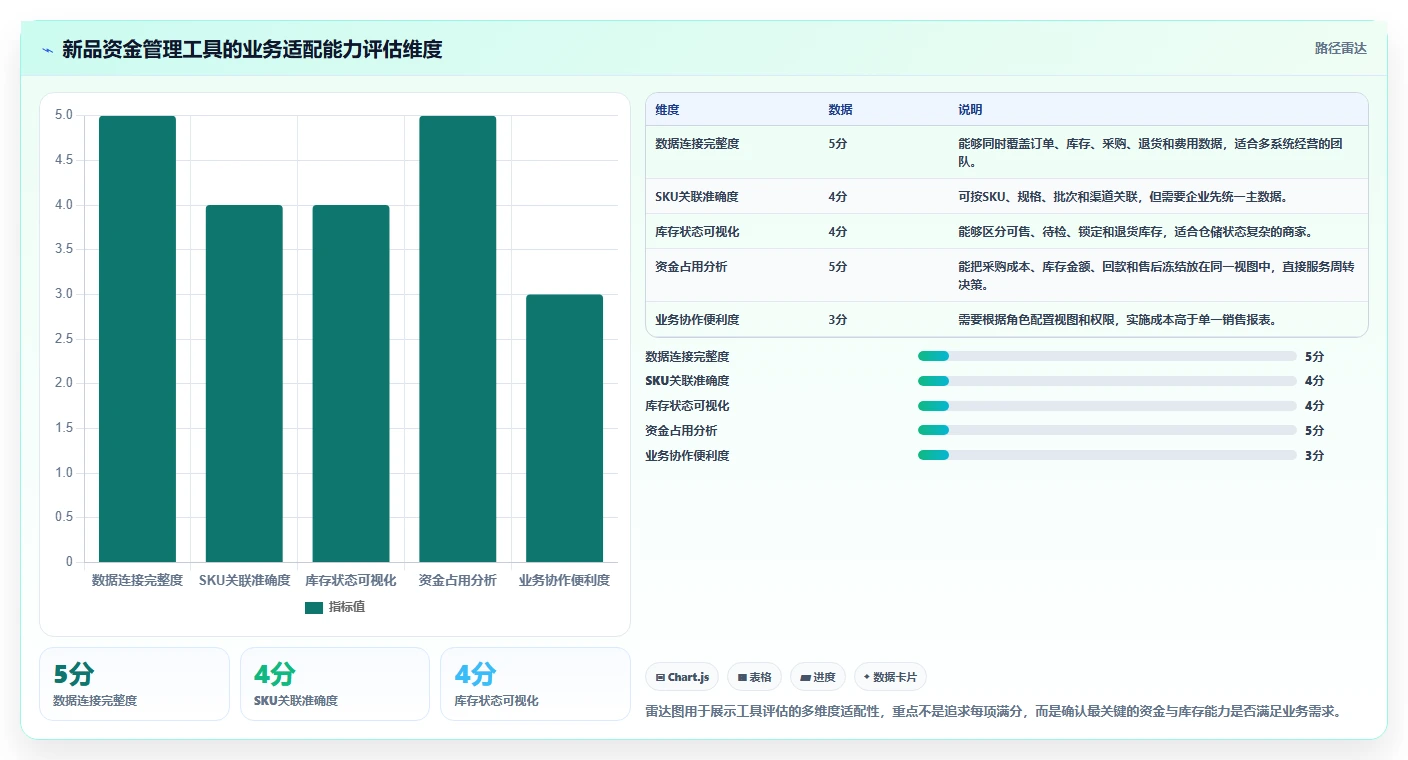Image resolution: width=1408 pixels, height=760 pixels.
Task: Select the 库存状态可视化 table row name
Action: click(x=697, y=232)
